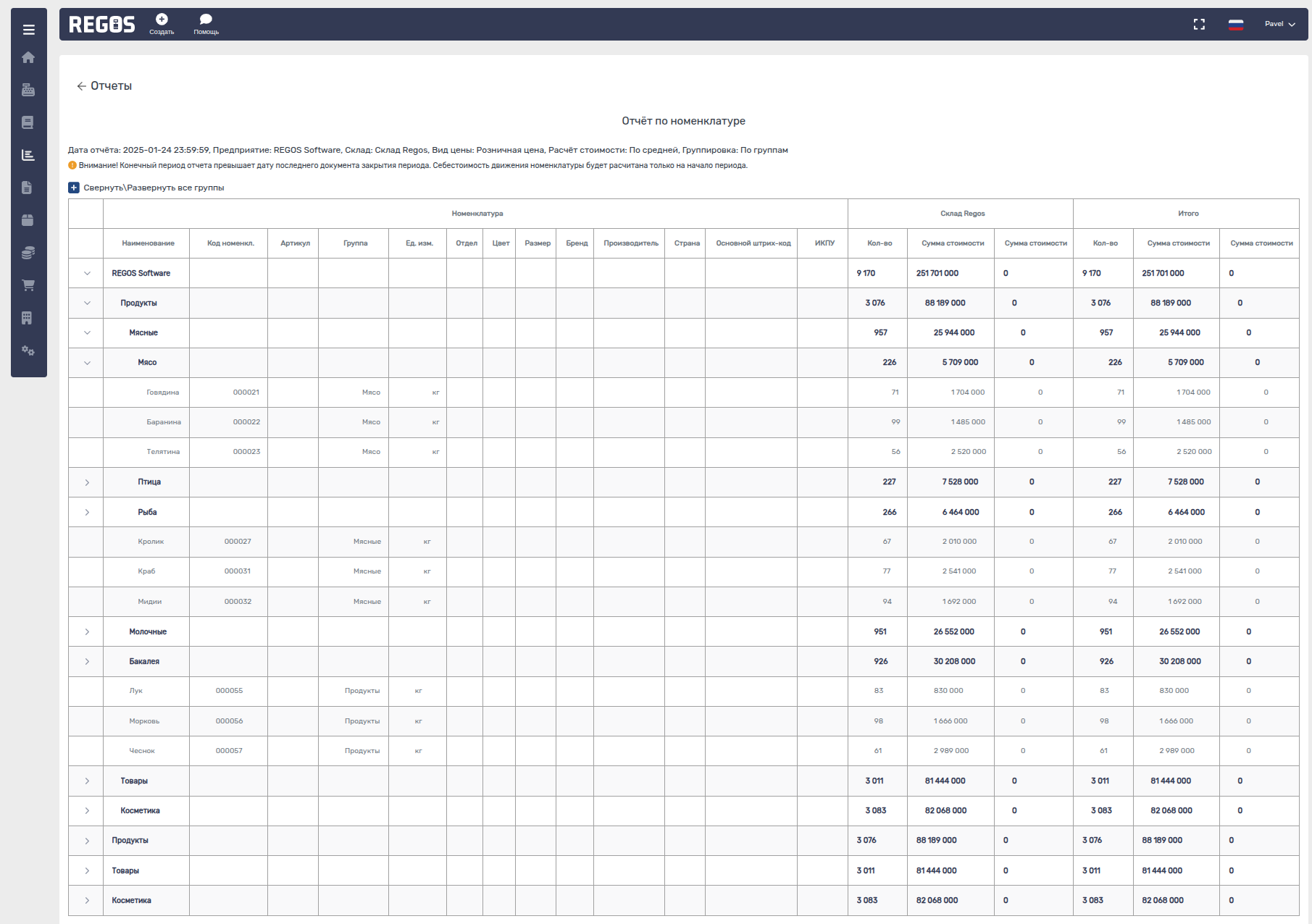Toggle collapse/expand all groups plus button
This screenshot has width=1312, height=924.
[74, 188]
